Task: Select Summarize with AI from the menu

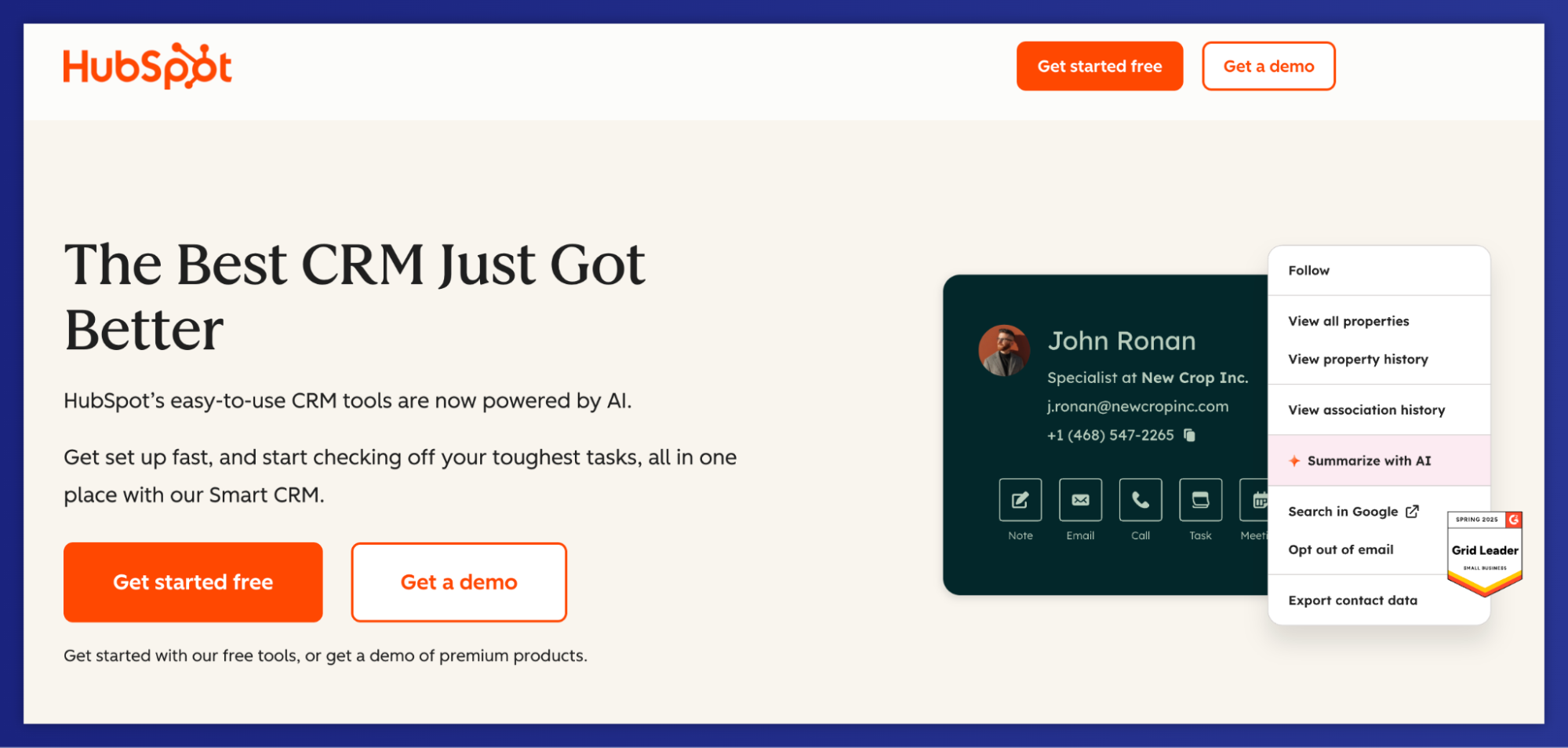Action: 1369,461
